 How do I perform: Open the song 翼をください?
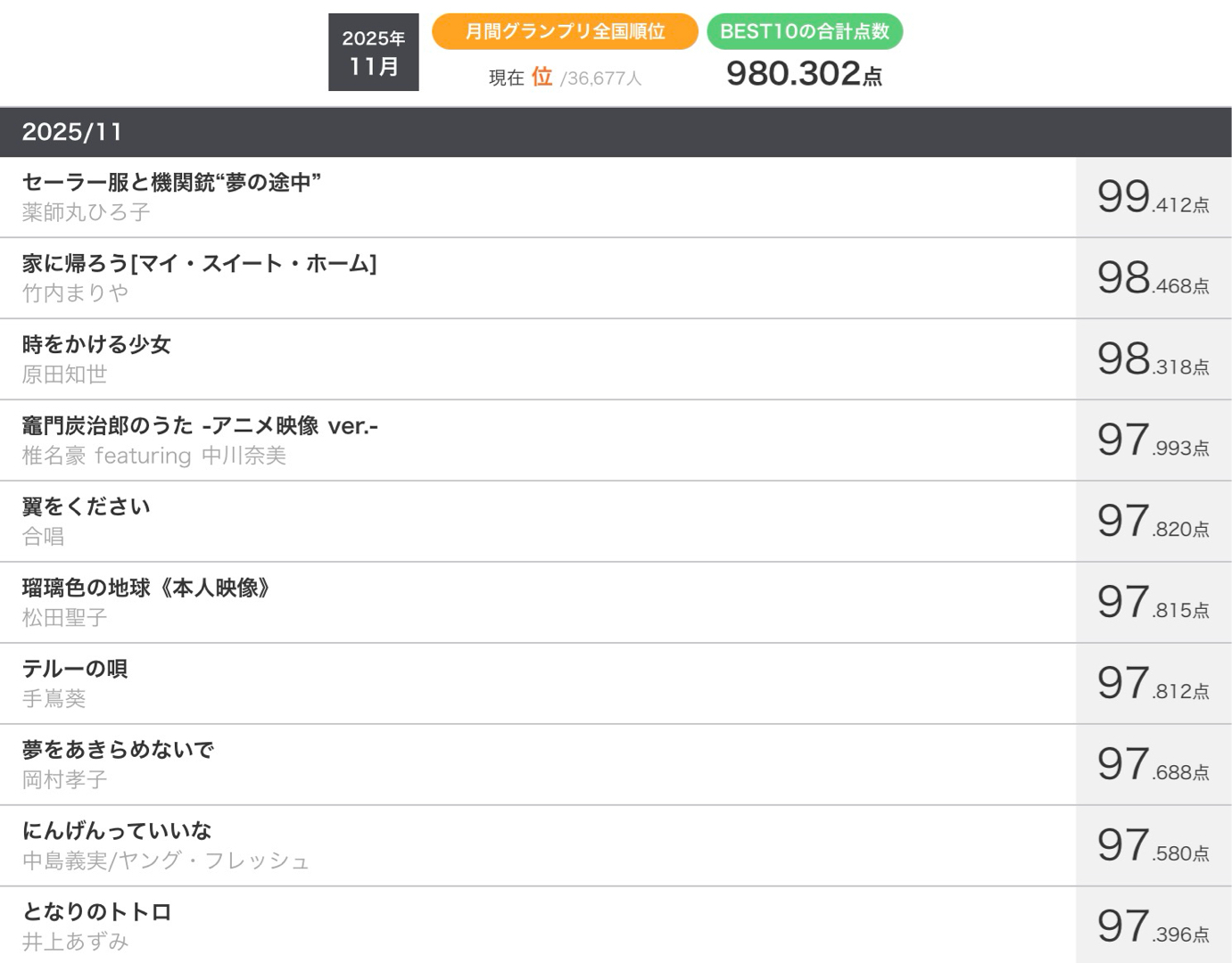pos(86,507)
